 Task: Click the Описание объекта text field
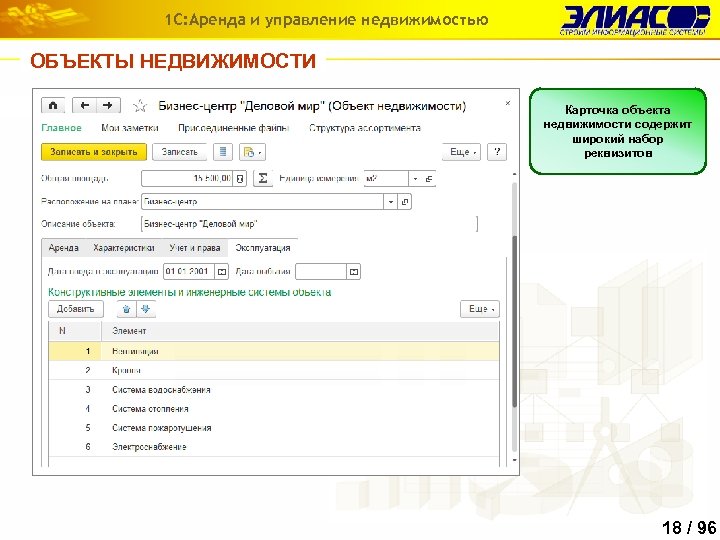(310, 224)
